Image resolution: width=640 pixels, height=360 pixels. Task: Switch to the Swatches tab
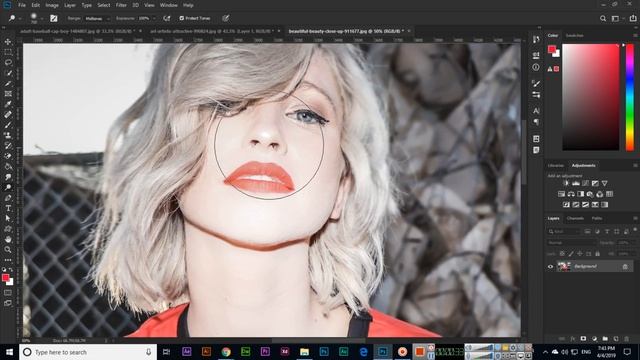(575, 36)
